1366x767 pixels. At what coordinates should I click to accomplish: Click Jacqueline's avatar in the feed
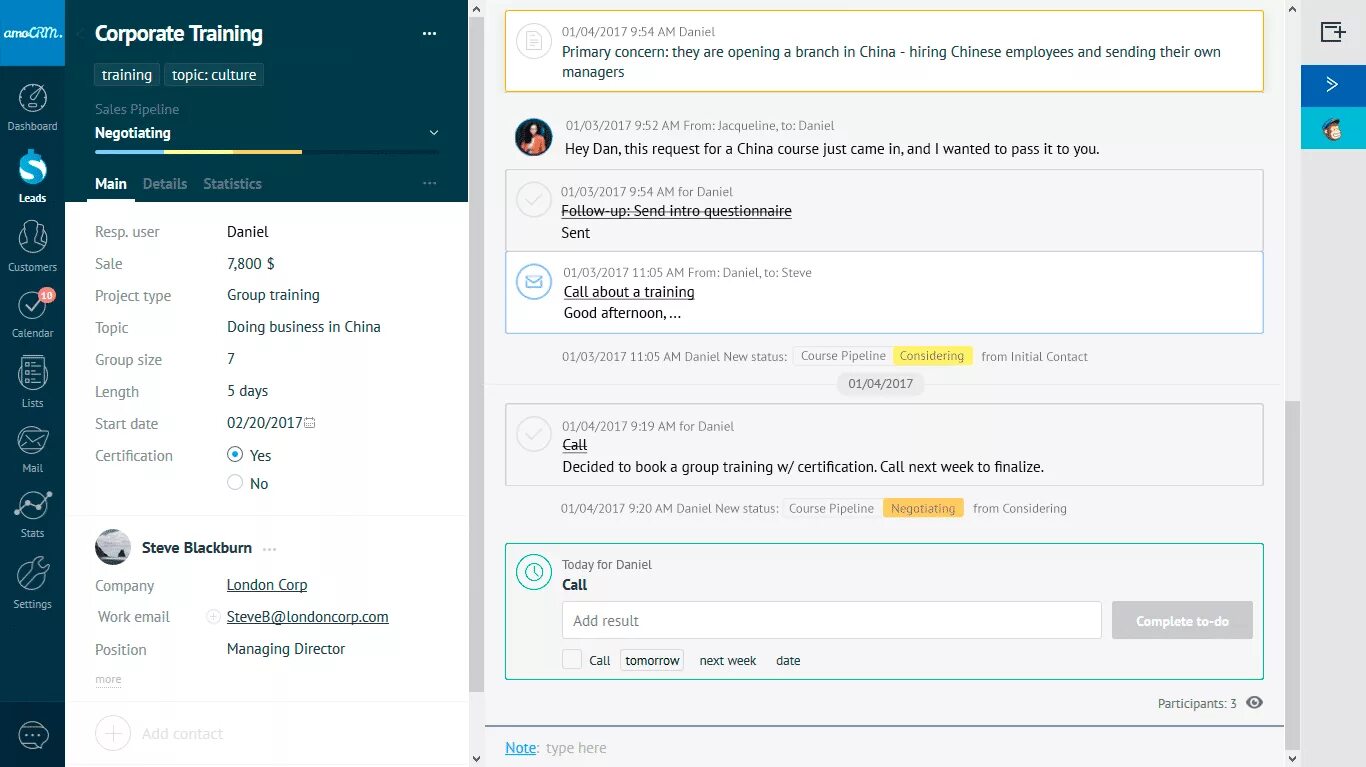(x=534, y=137)
